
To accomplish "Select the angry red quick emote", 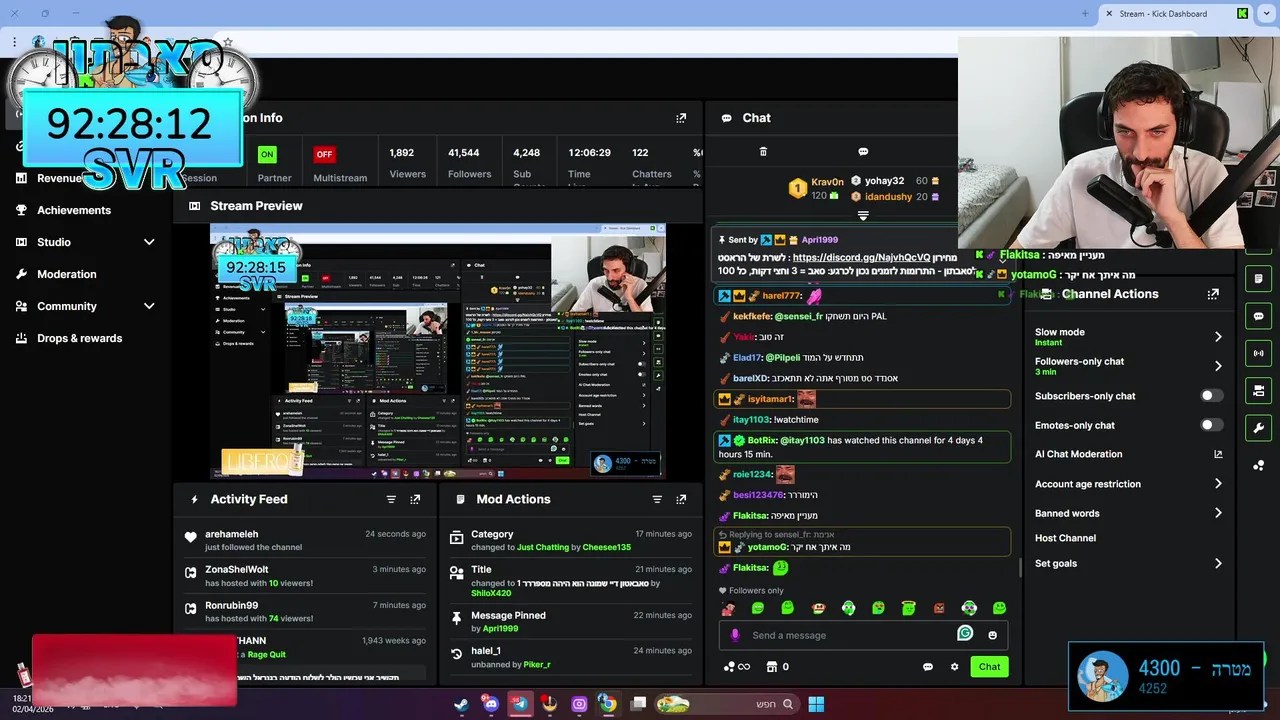I will [x=939, y=608].
